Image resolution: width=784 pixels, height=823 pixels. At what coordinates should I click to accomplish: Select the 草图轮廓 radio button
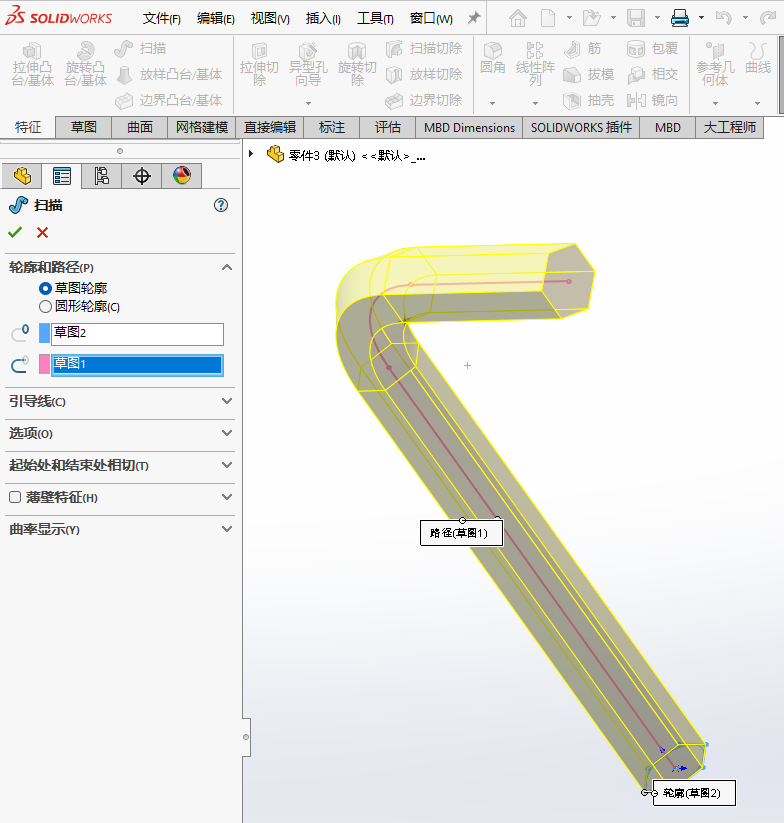[45, 288]
